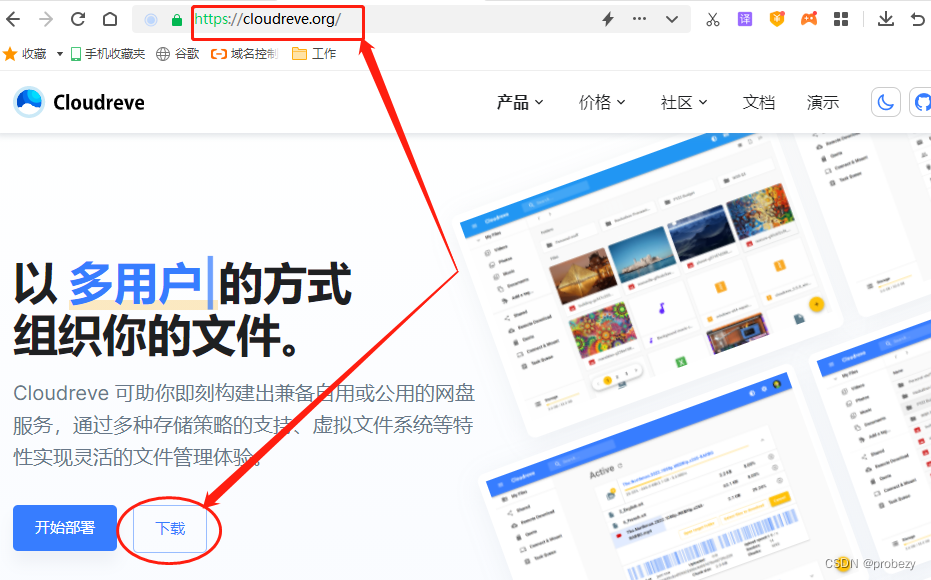The height and width of the screenshot is (580, 931).
Task: Click the address bar showing cloudreve.org
Action: pyautogui.click(x=277, y=19)
